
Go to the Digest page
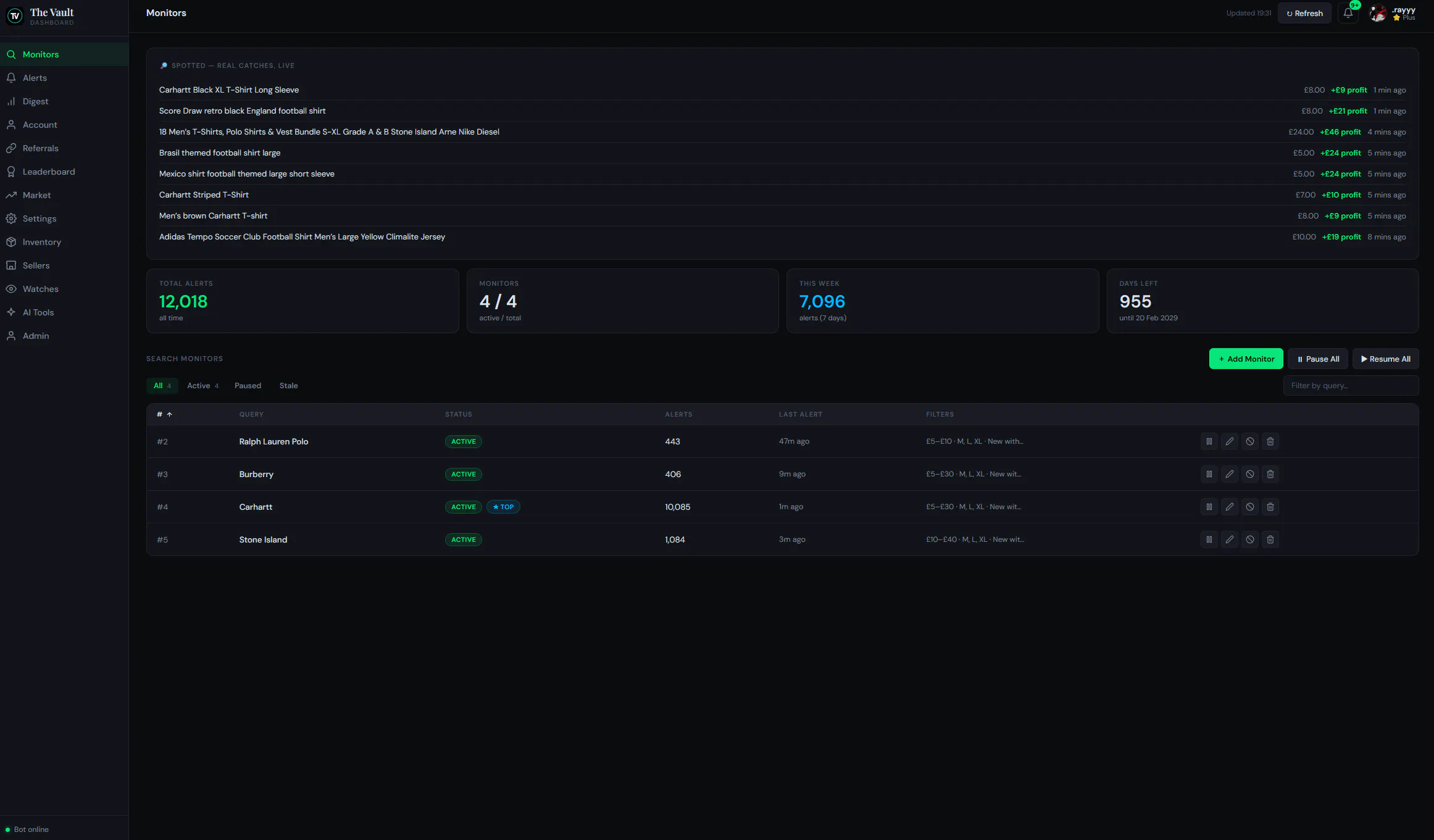click(x=64, y=101)
